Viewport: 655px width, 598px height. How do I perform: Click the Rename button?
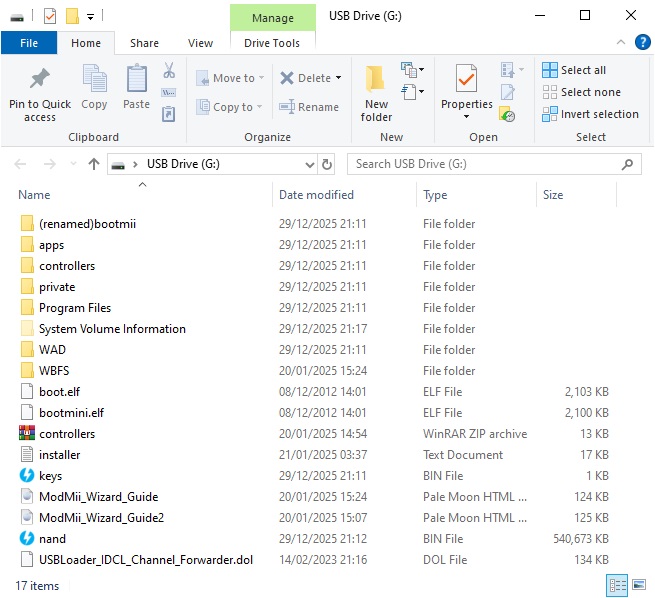click(x=309, y=107)
